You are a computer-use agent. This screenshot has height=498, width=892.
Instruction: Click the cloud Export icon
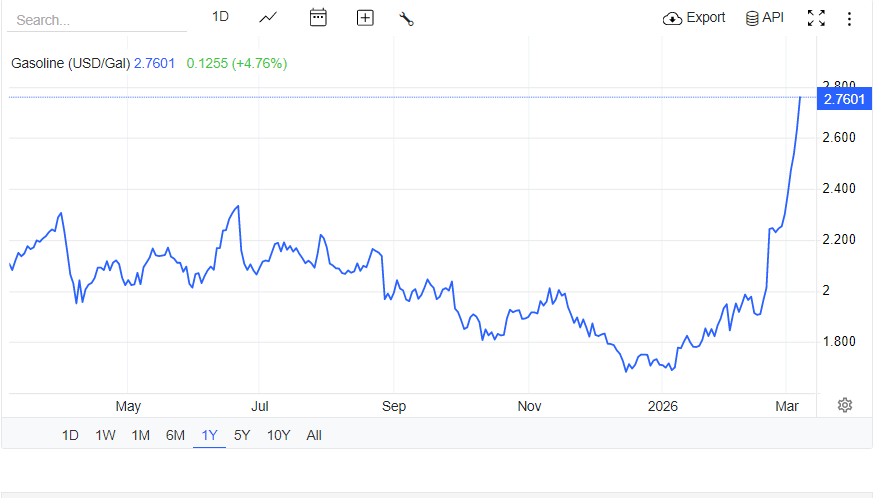(x=673, y=18)
